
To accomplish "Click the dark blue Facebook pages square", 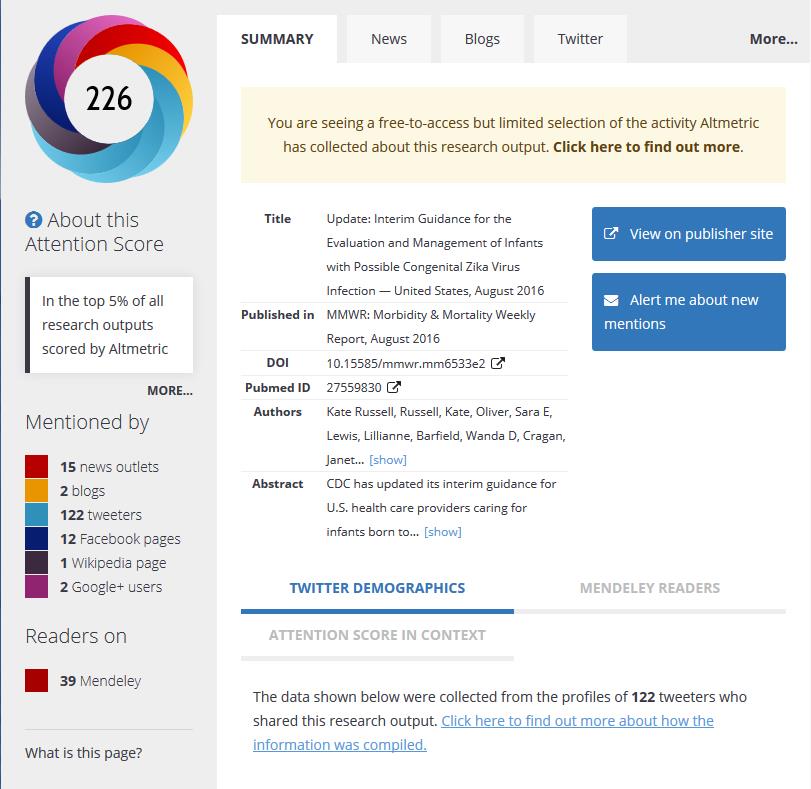I will (x=37, y=539).
